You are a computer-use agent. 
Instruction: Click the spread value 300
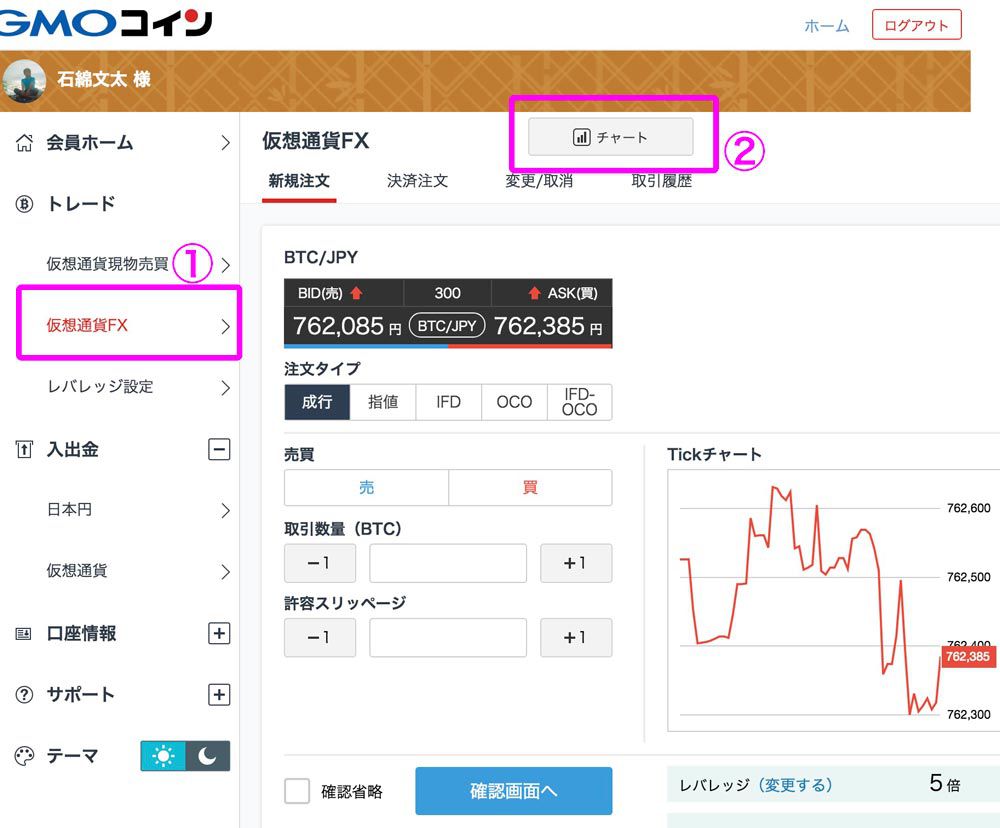point(447,293)
